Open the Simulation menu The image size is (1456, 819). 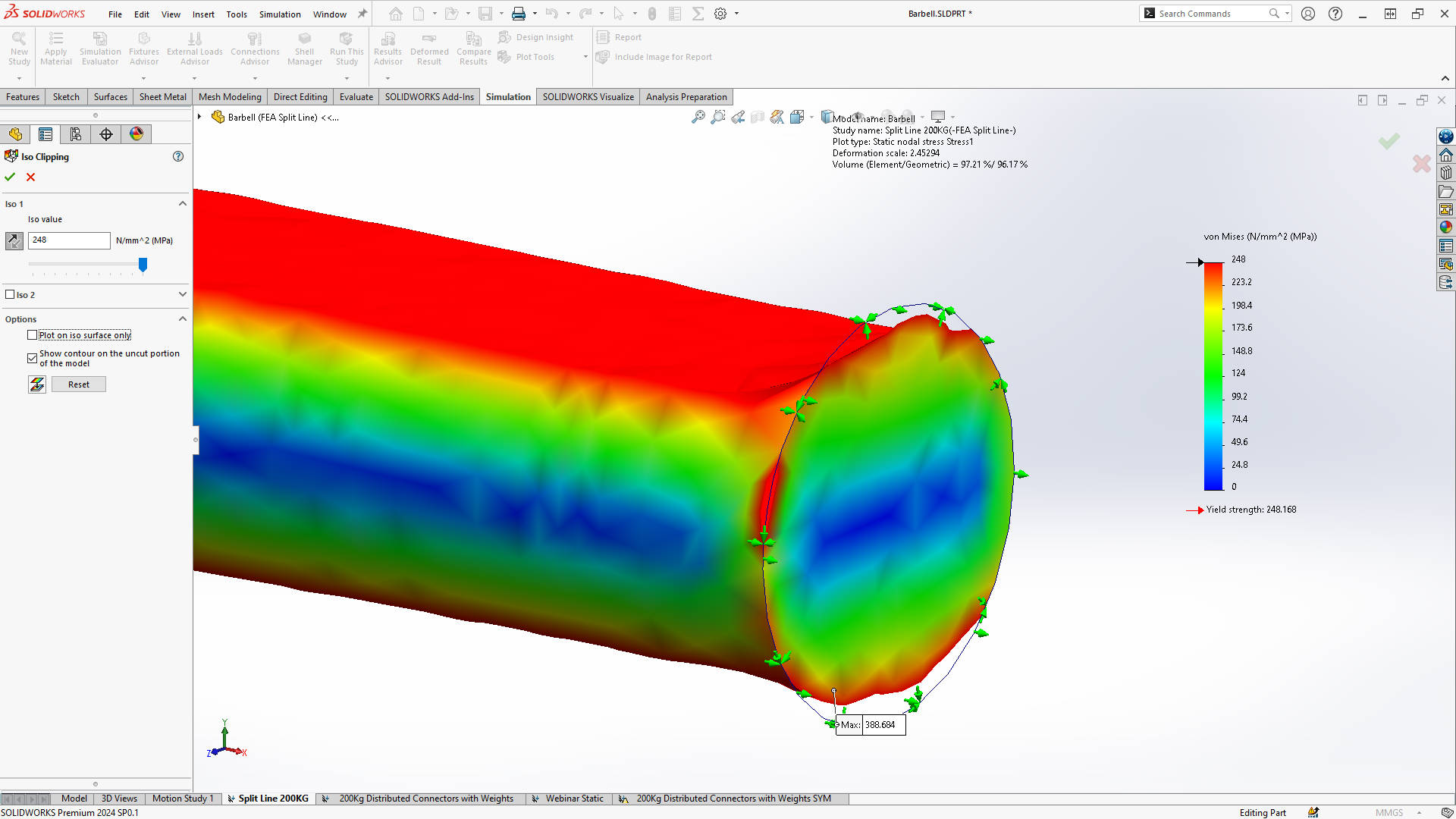pyautogui.click(x=279, y=14)
